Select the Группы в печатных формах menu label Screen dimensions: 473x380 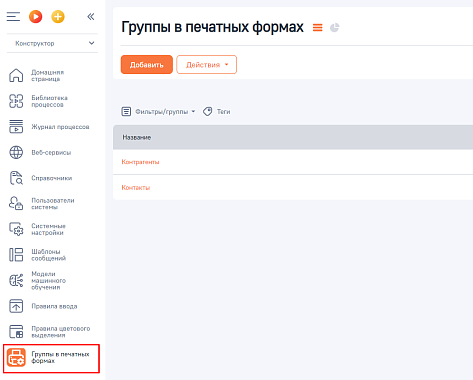(60, 357)
